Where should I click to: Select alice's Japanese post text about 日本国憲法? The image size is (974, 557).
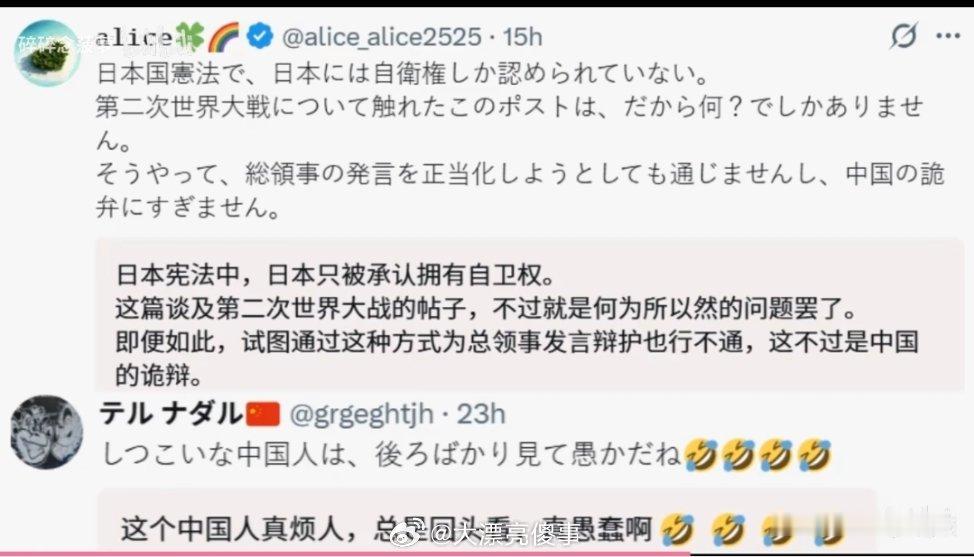click(520, 140)
